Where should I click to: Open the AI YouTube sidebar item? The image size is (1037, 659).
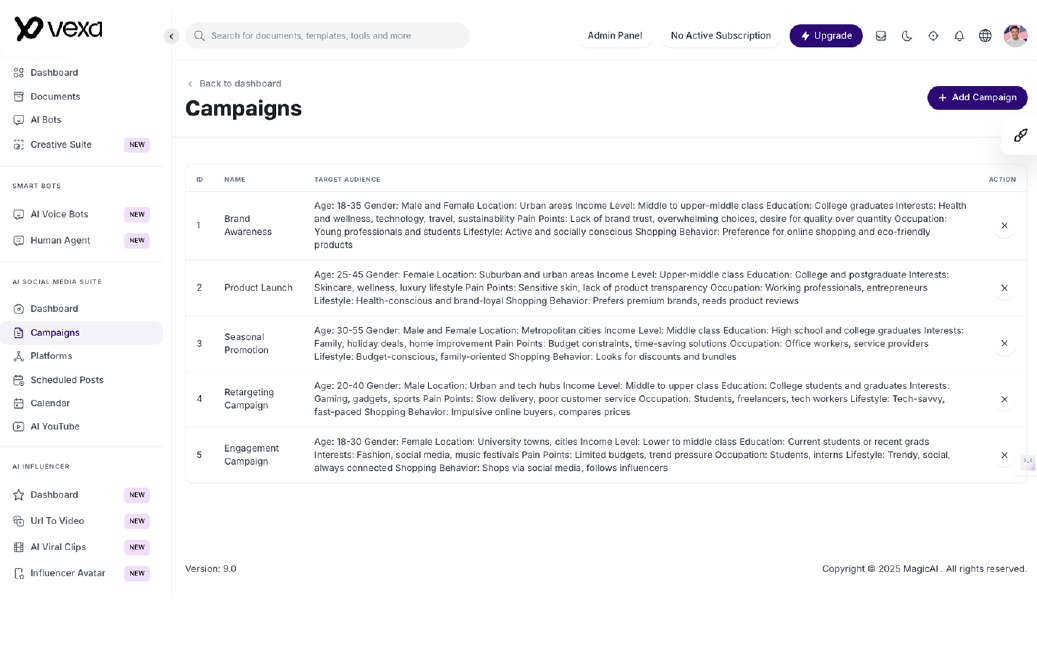click(54, 427)
